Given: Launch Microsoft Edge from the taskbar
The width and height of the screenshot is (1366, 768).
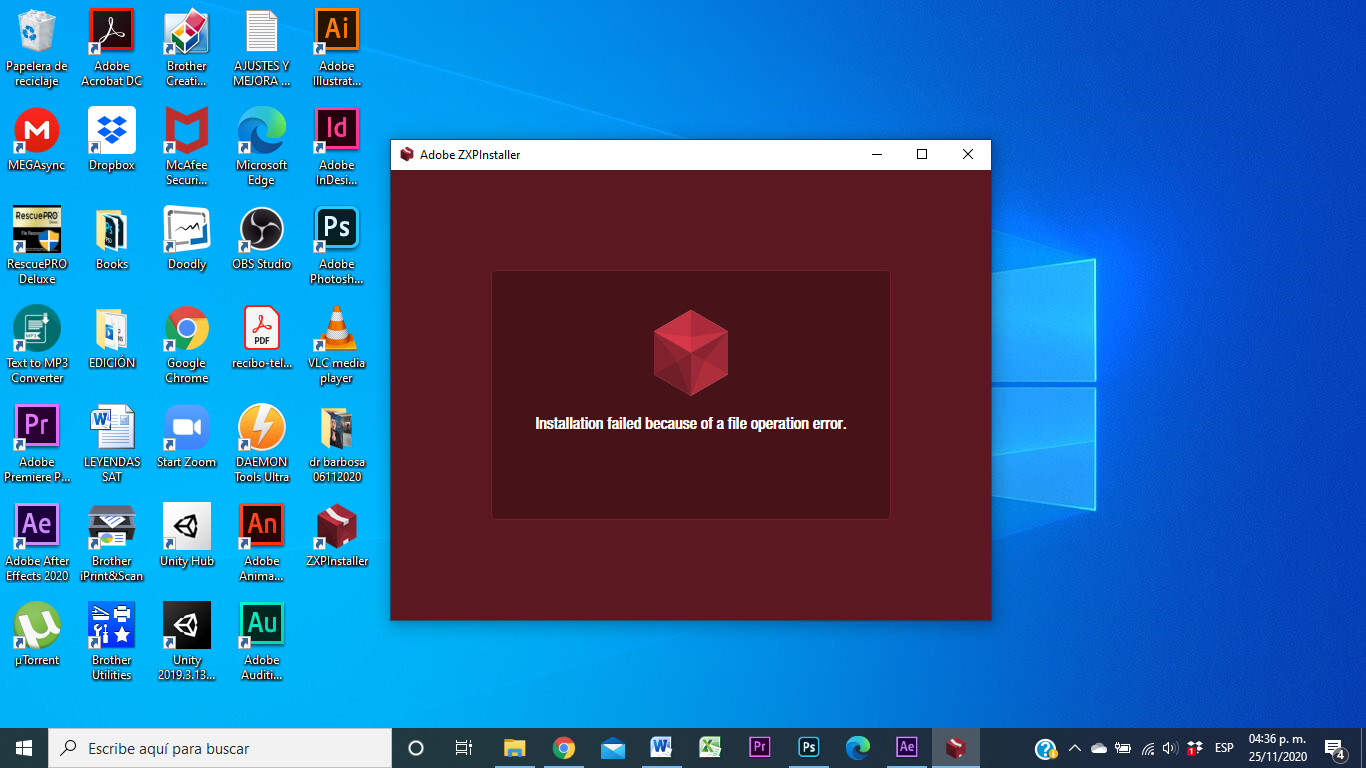Looking at the screenshot, I should (x=858, y=748).
